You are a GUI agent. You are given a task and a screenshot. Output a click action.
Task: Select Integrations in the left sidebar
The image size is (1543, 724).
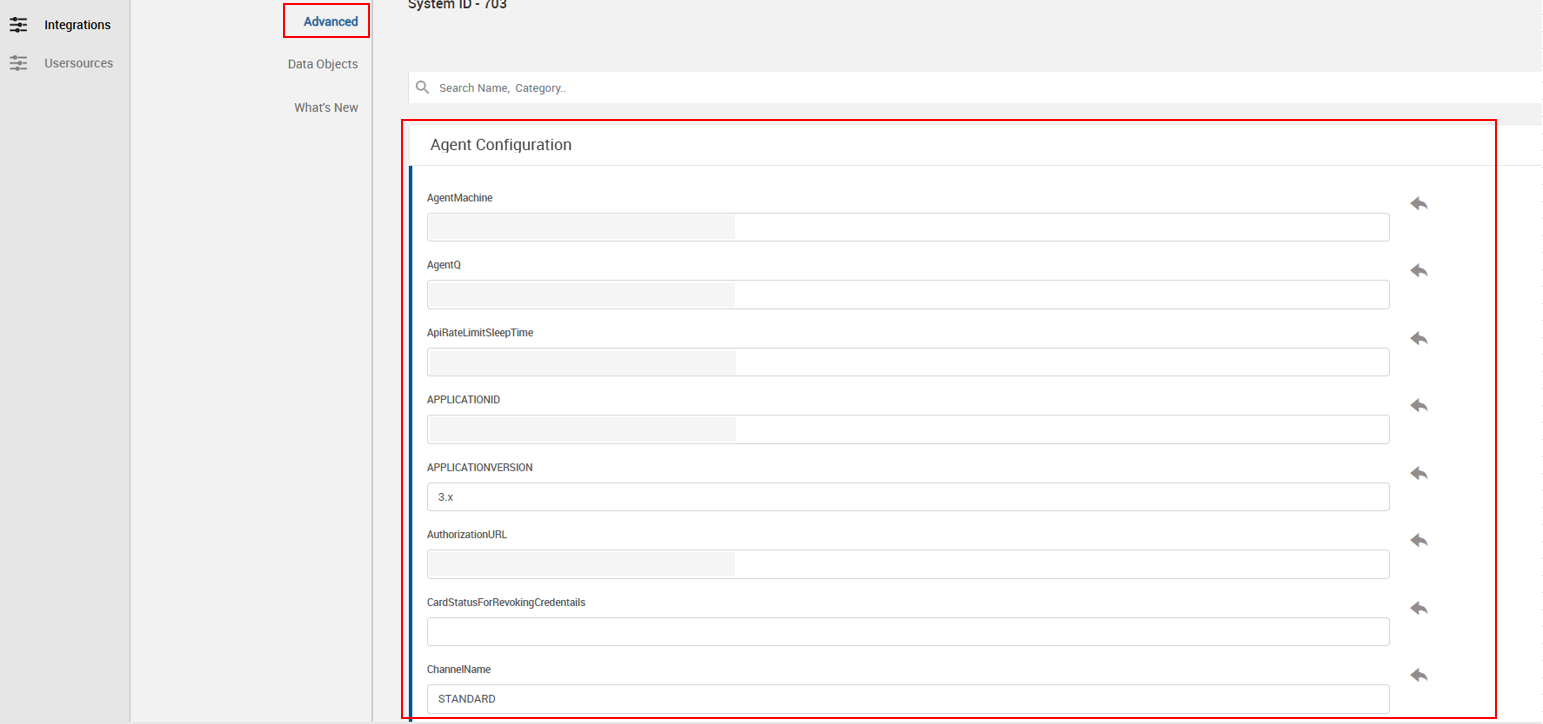(77, 25)
